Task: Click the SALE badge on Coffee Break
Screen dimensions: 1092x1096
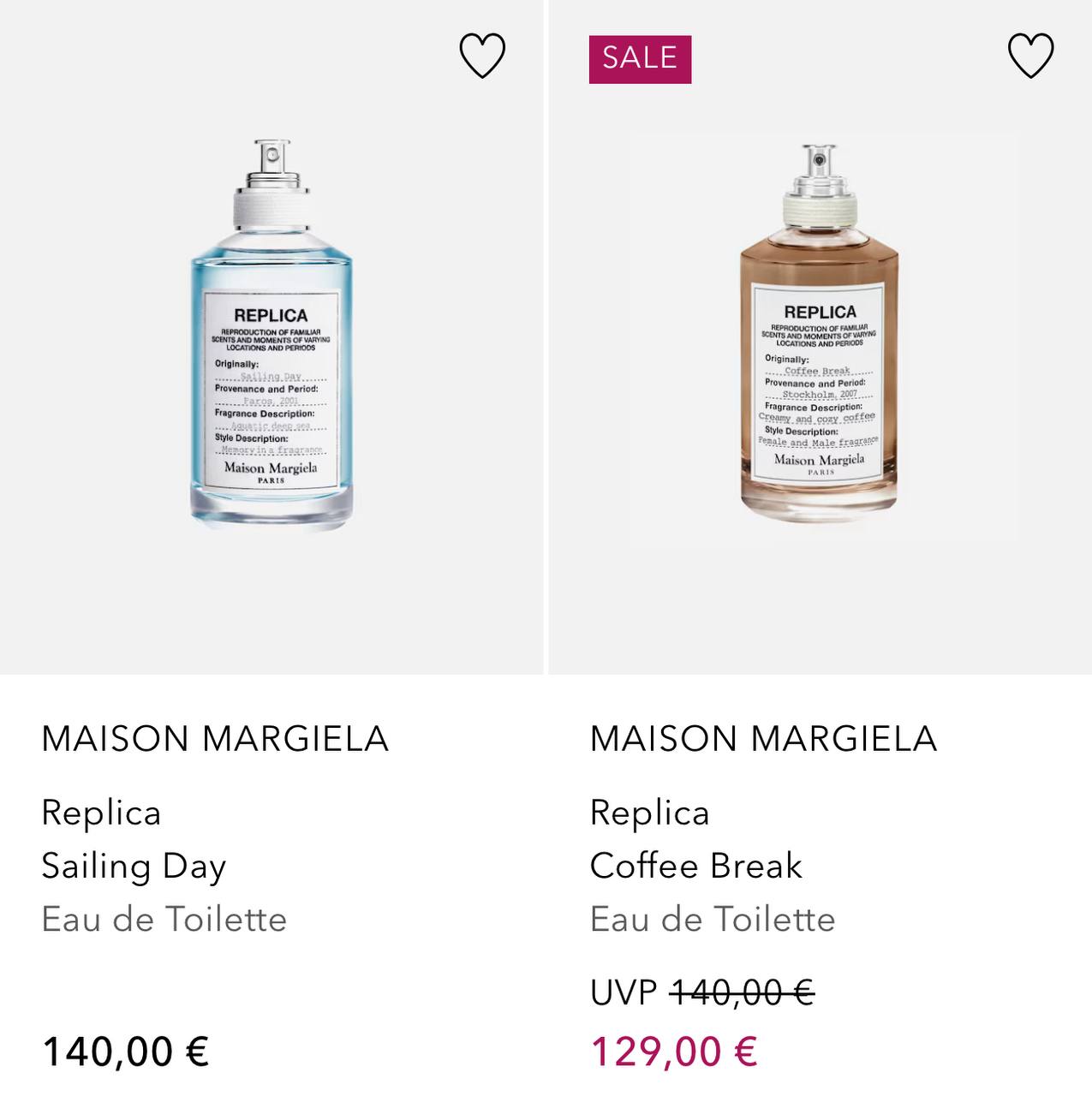Action: coord(640,59)
